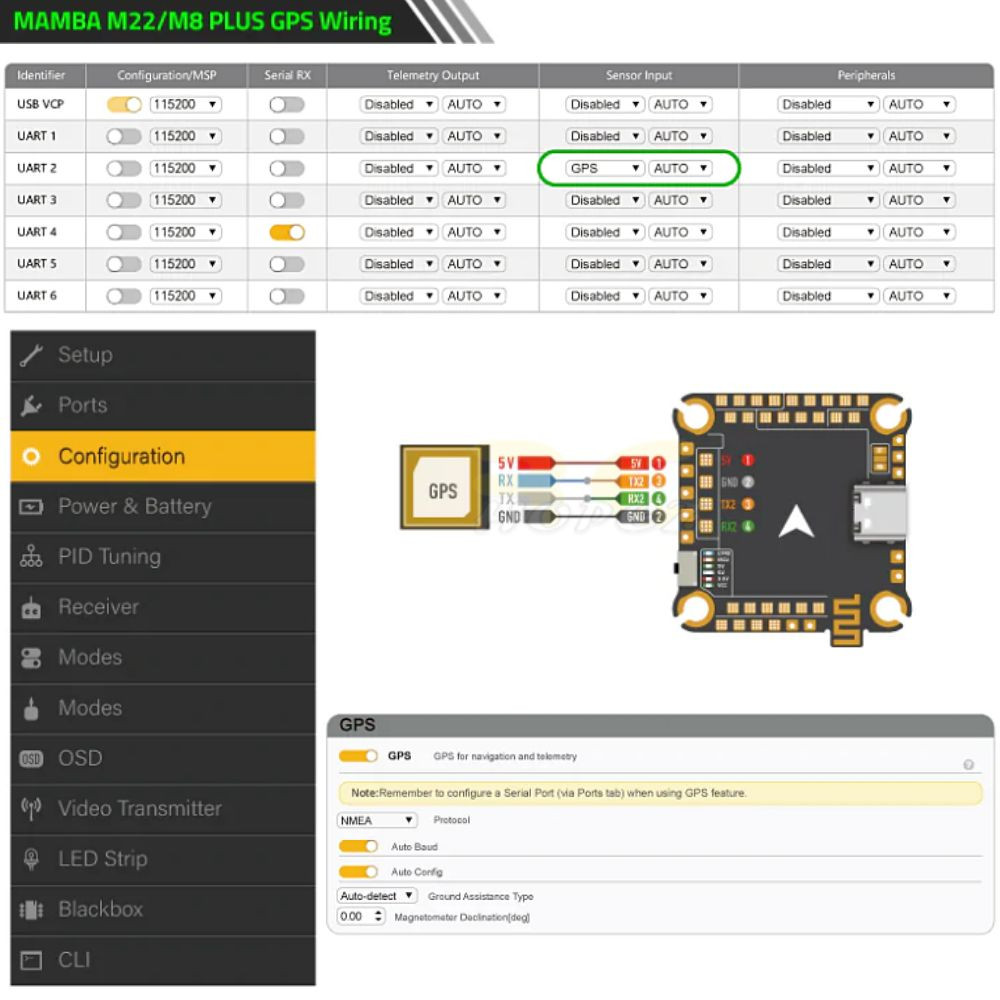
Task: Click the Video Transmitter antenna icon
Action: point(31,809)
